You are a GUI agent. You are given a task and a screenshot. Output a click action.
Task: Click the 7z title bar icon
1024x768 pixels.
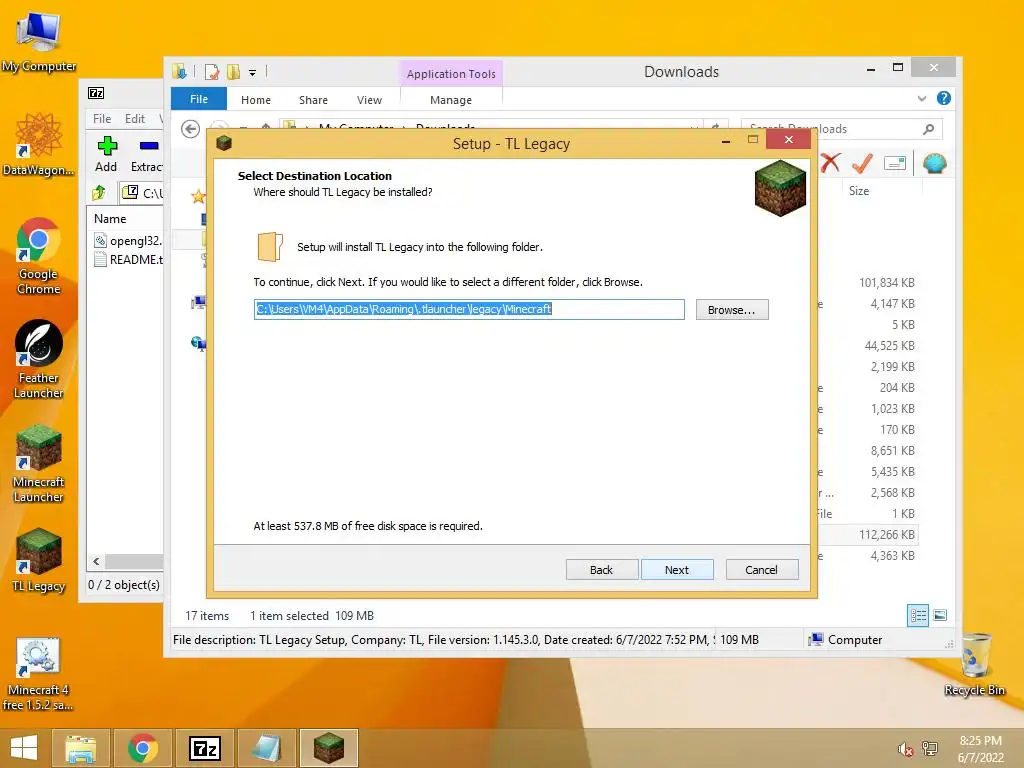(x=96, y=93)
